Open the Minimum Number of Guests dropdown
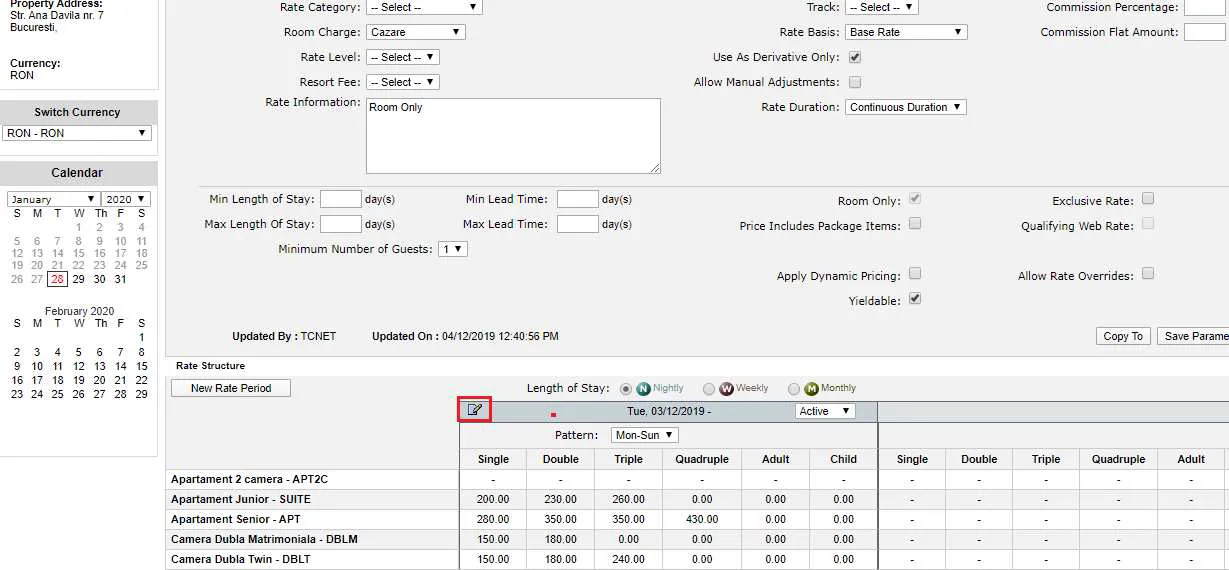This screenshot has width=1229, height=570. coord(453,249)
